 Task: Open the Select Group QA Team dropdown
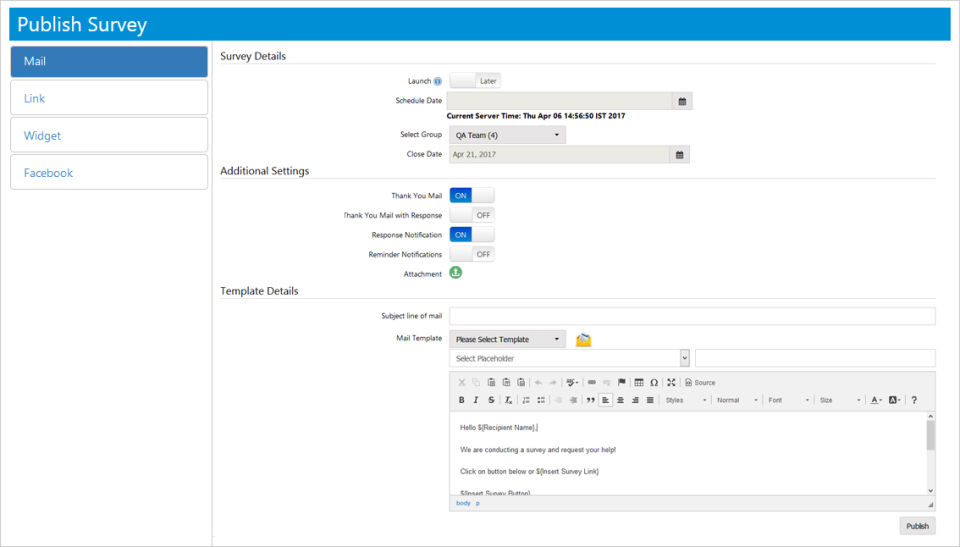508,135
